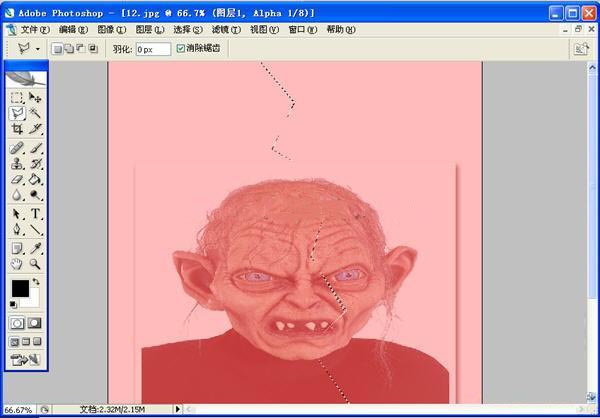The height and width of the screenshot is (418, 600).
Task: Click the document size text 文档:2.32M/2.15M
Action: [112, 410]
